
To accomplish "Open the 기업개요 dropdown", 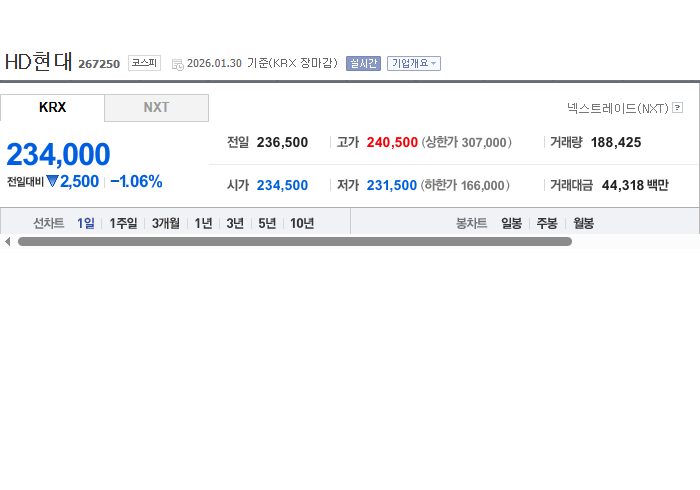I will coord(414,63).
